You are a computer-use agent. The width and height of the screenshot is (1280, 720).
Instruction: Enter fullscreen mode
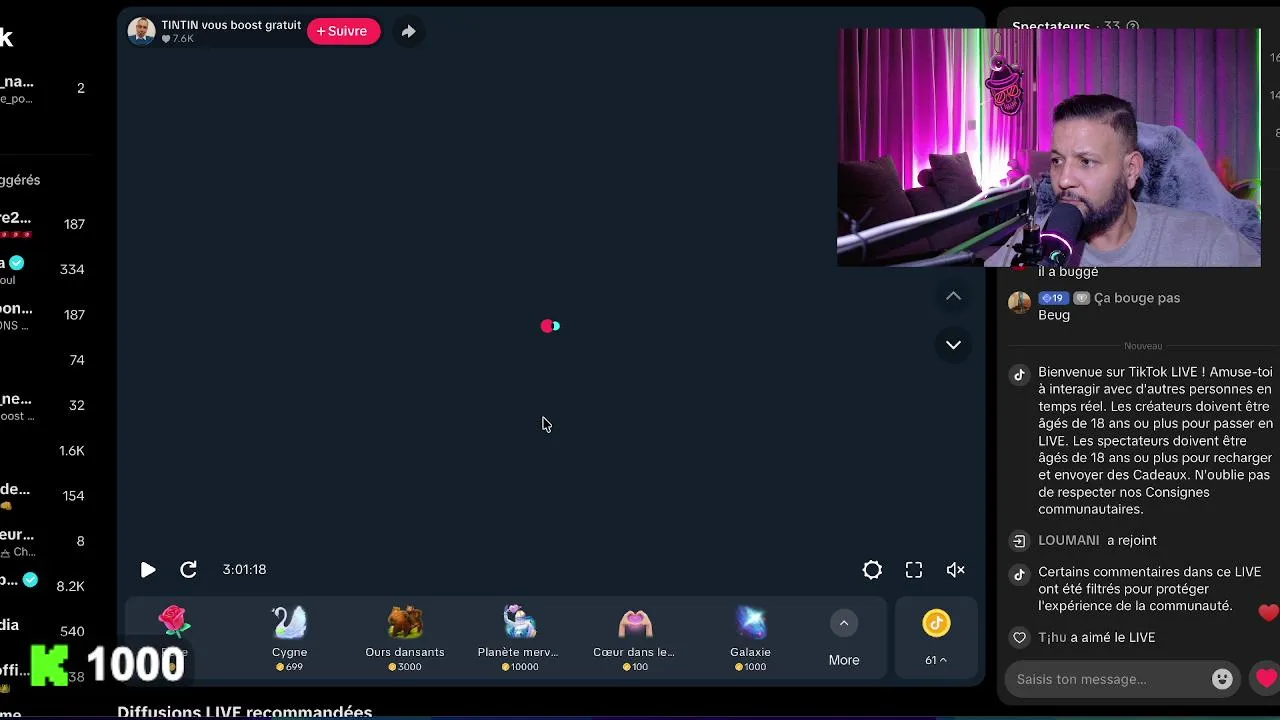(x=914, y=569)
